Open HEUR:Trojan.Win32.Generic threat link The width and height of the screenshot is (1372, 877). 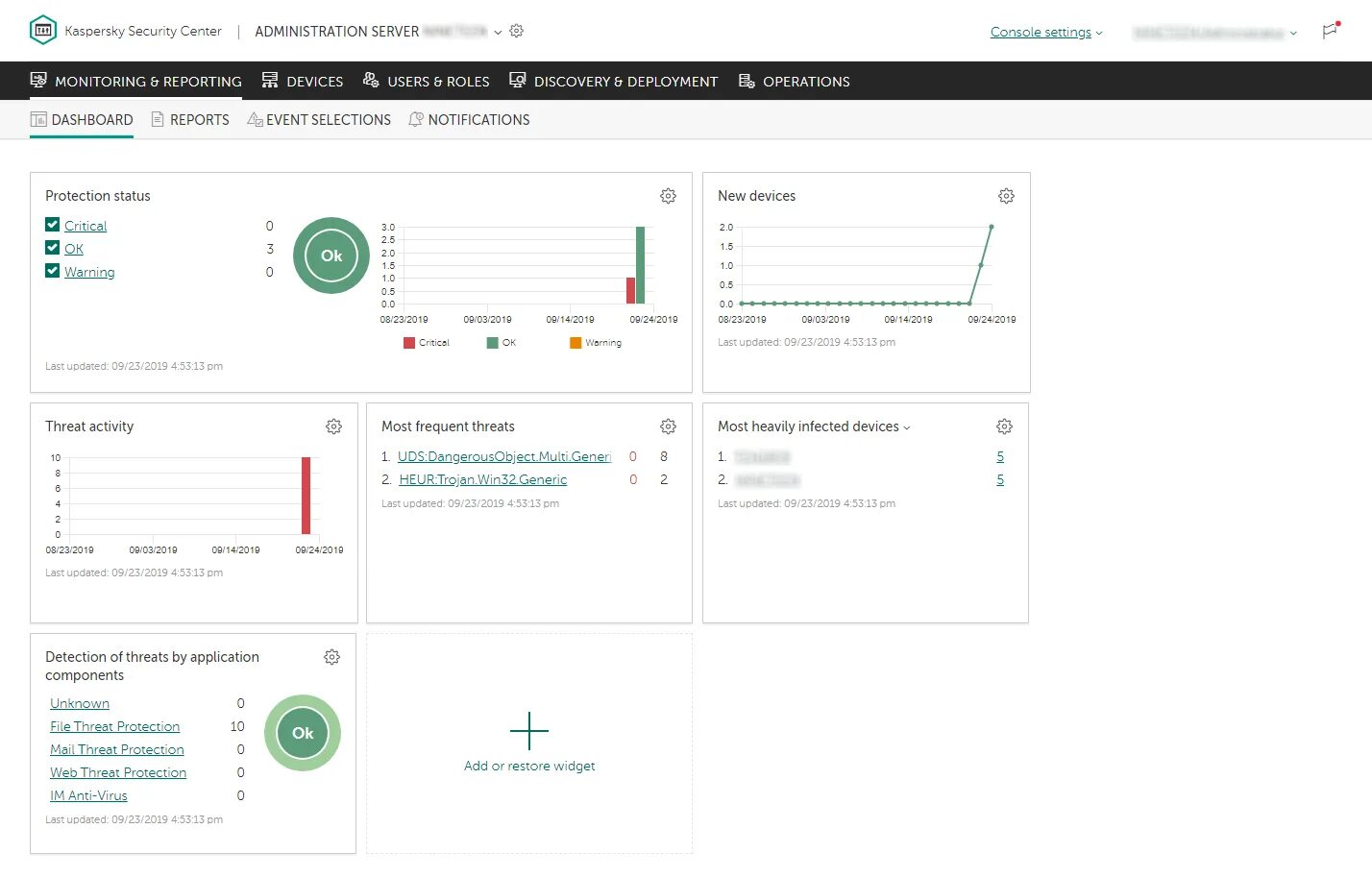[x=483, y=479]
